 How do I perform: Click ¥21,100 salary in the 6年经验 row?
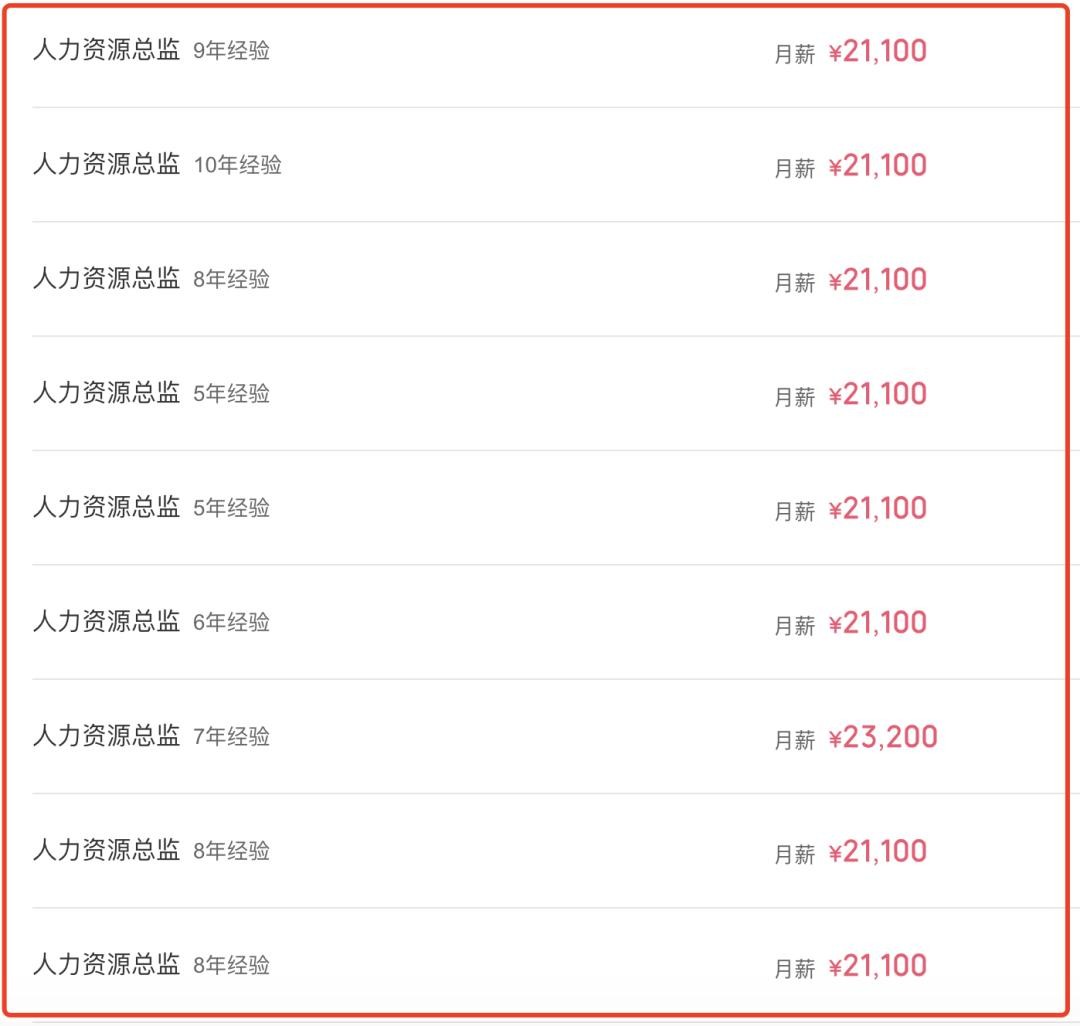pyautogui.click(x=878, y=623)
